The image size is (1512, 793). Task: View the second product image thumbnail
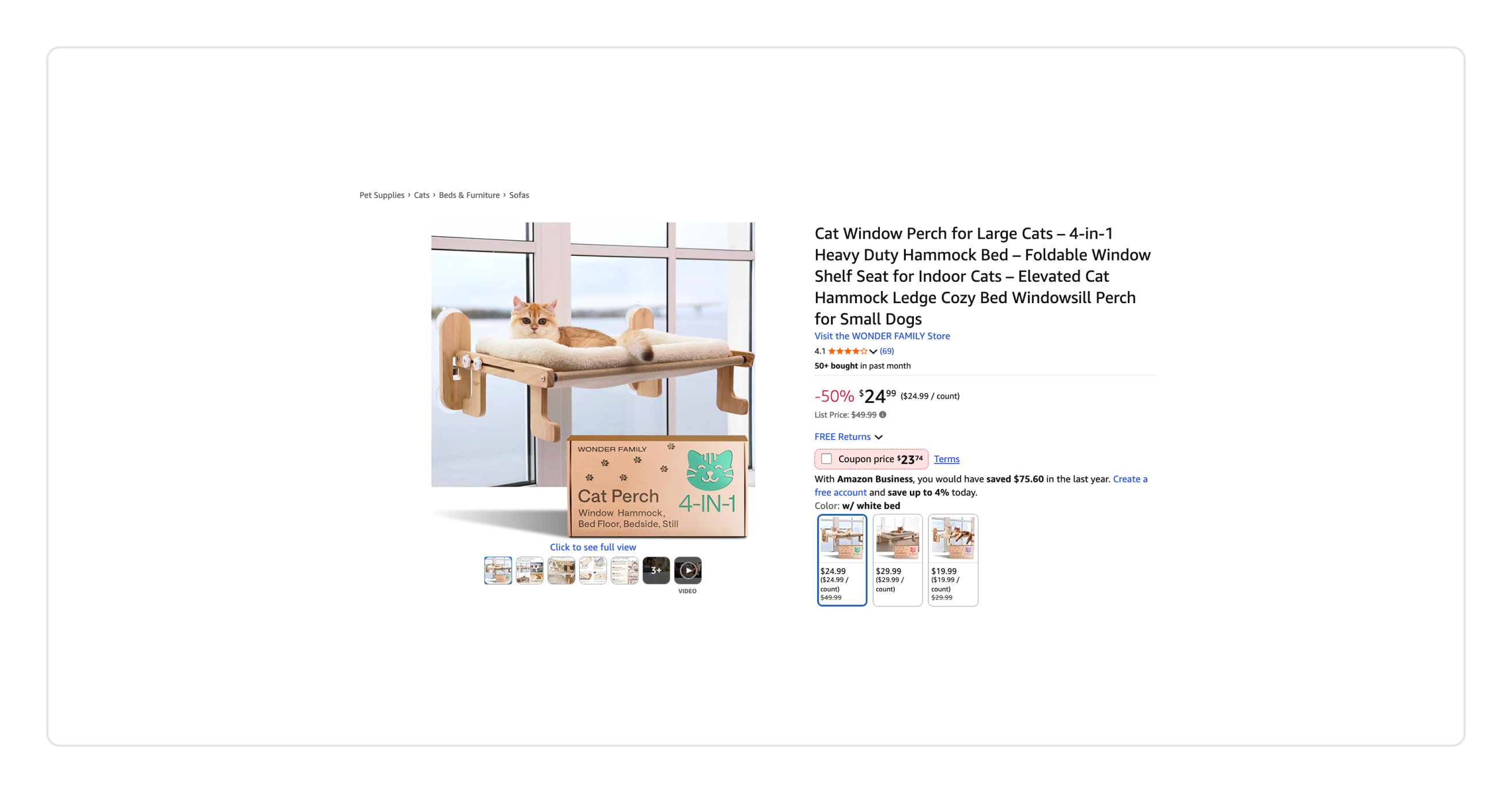[x=530, y=570]
